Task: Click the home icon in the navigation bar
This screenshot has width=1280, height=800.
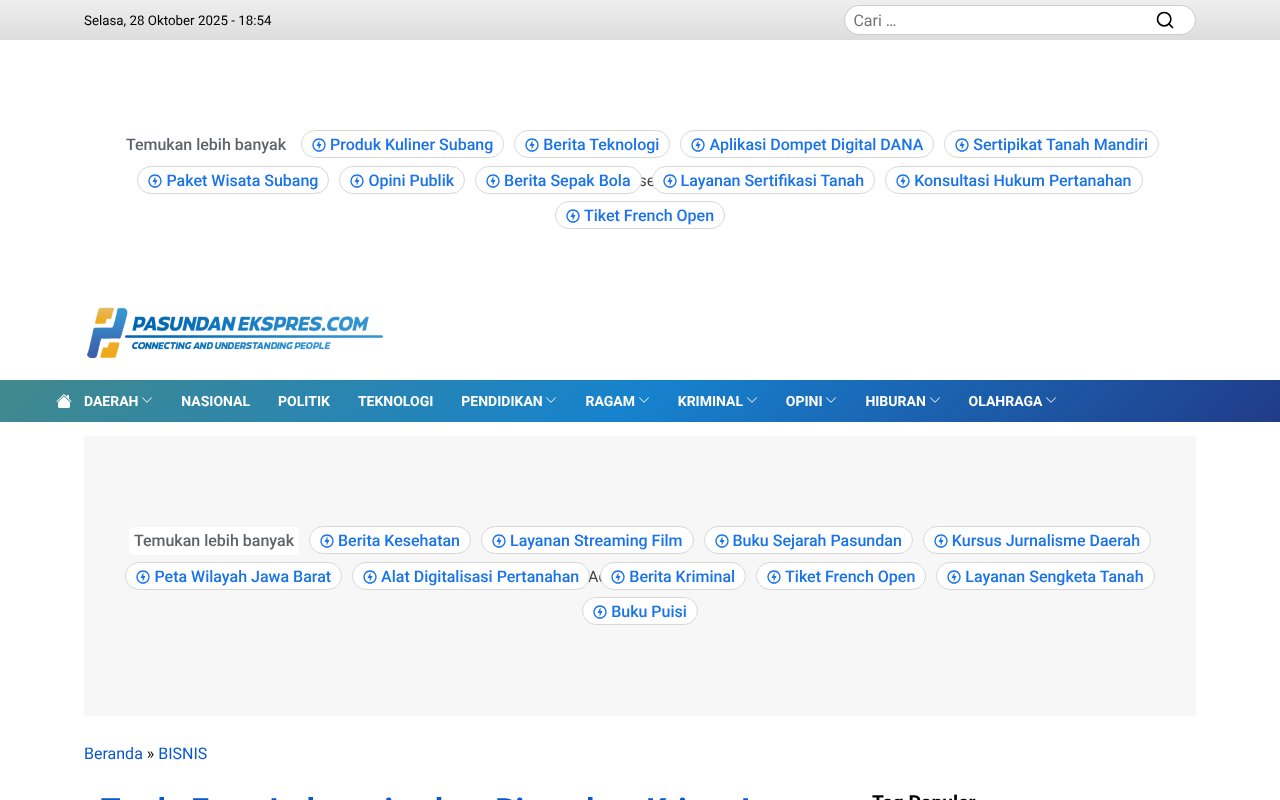Action: pos(63,400)
